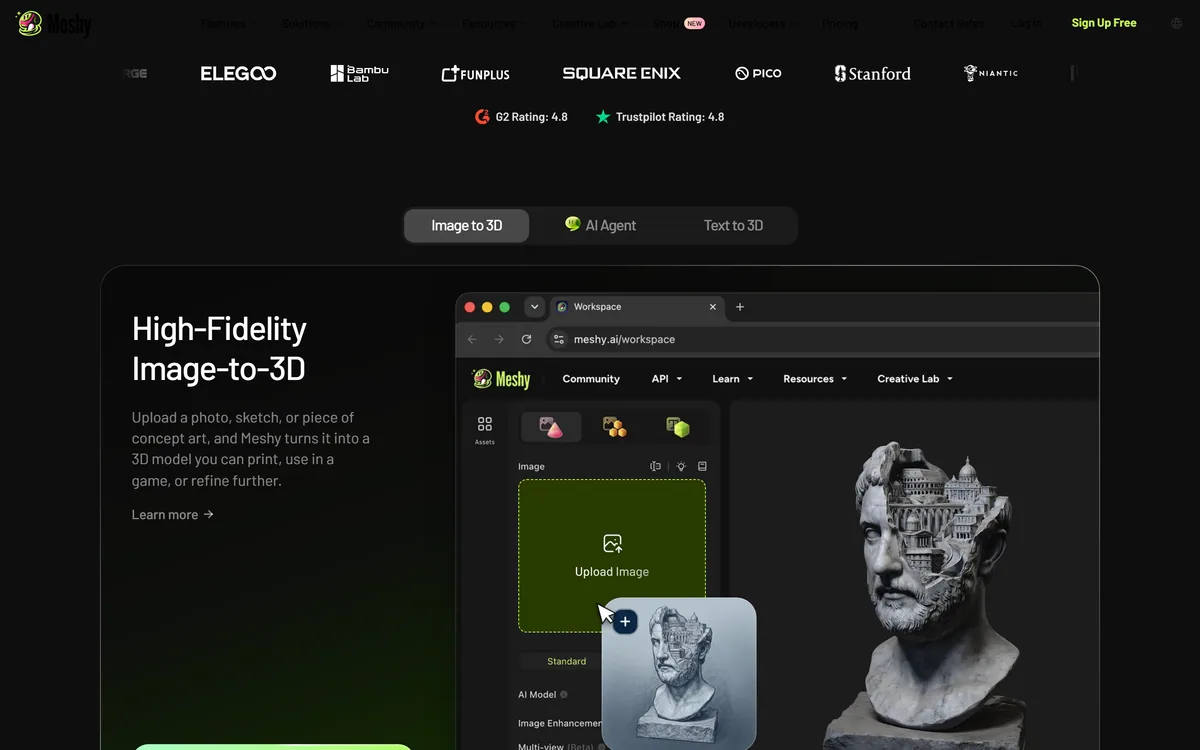This screenshot has height=750, width=1200.
Task: Click the PICO partner logo
Action: [x=758, y=73]
